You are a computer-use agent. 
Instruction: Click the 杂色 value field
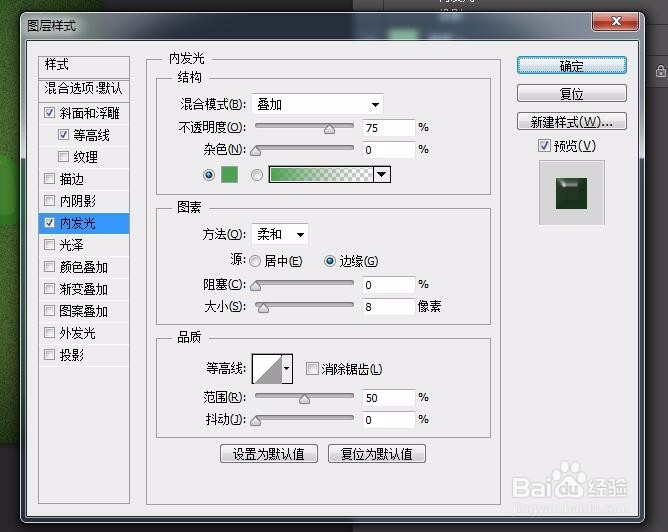[x=388, y=150]
